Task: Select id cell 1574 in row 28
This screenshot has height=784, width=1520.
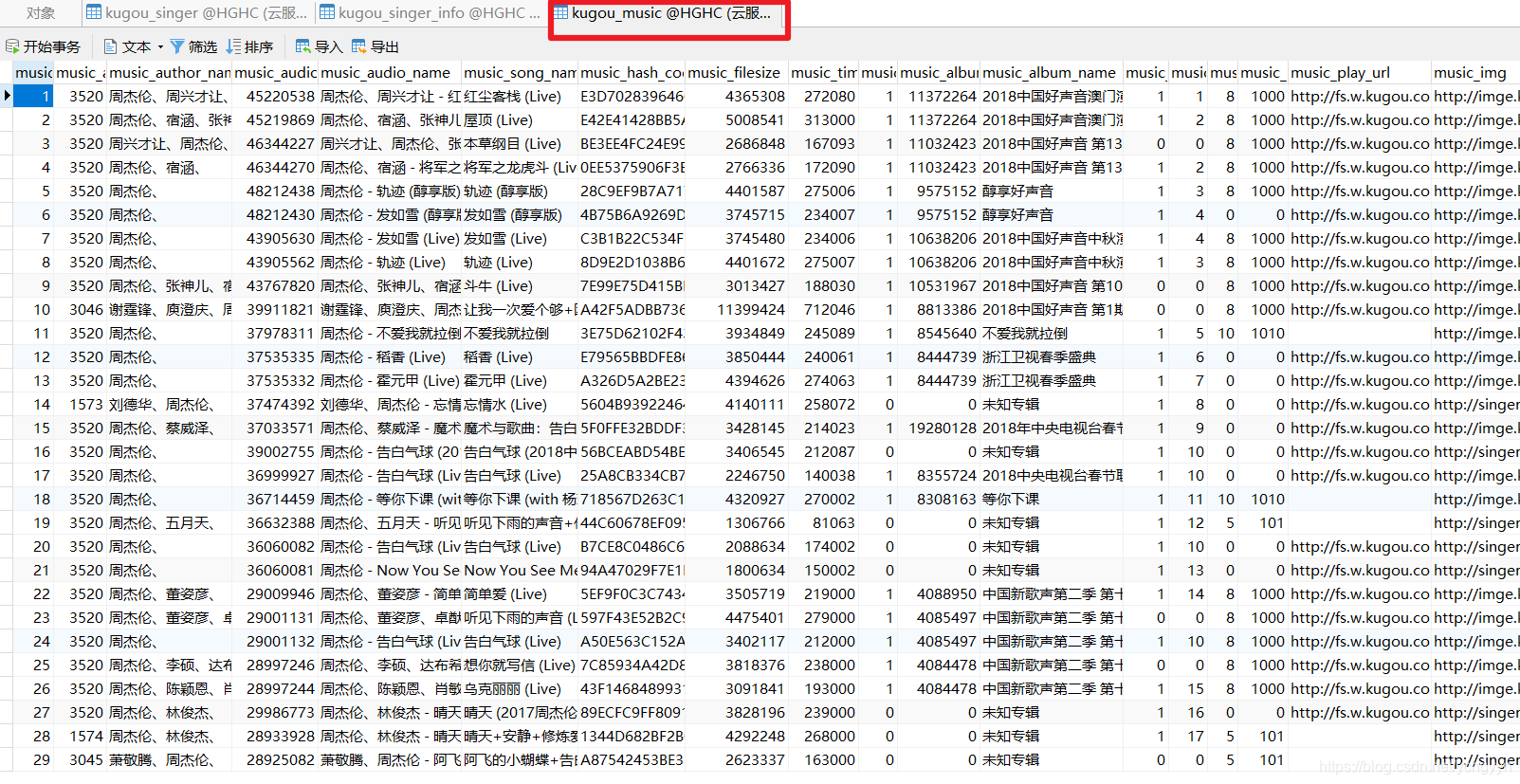Action: (x=80, y=736)
